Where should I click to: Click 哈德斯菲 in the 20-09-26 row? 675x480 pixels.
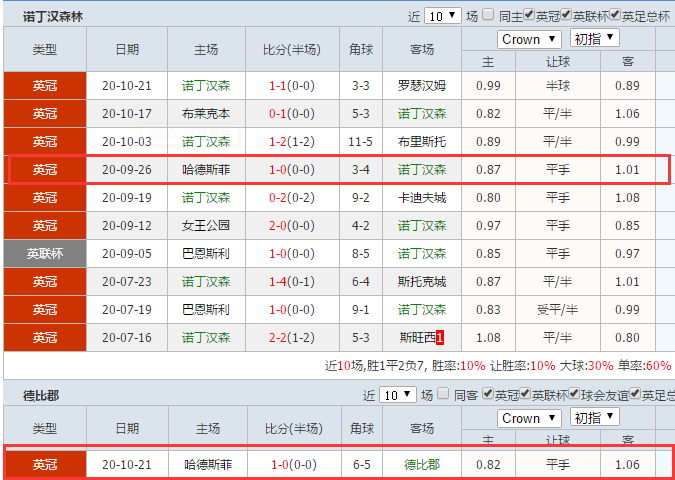(x=206, y=170)
